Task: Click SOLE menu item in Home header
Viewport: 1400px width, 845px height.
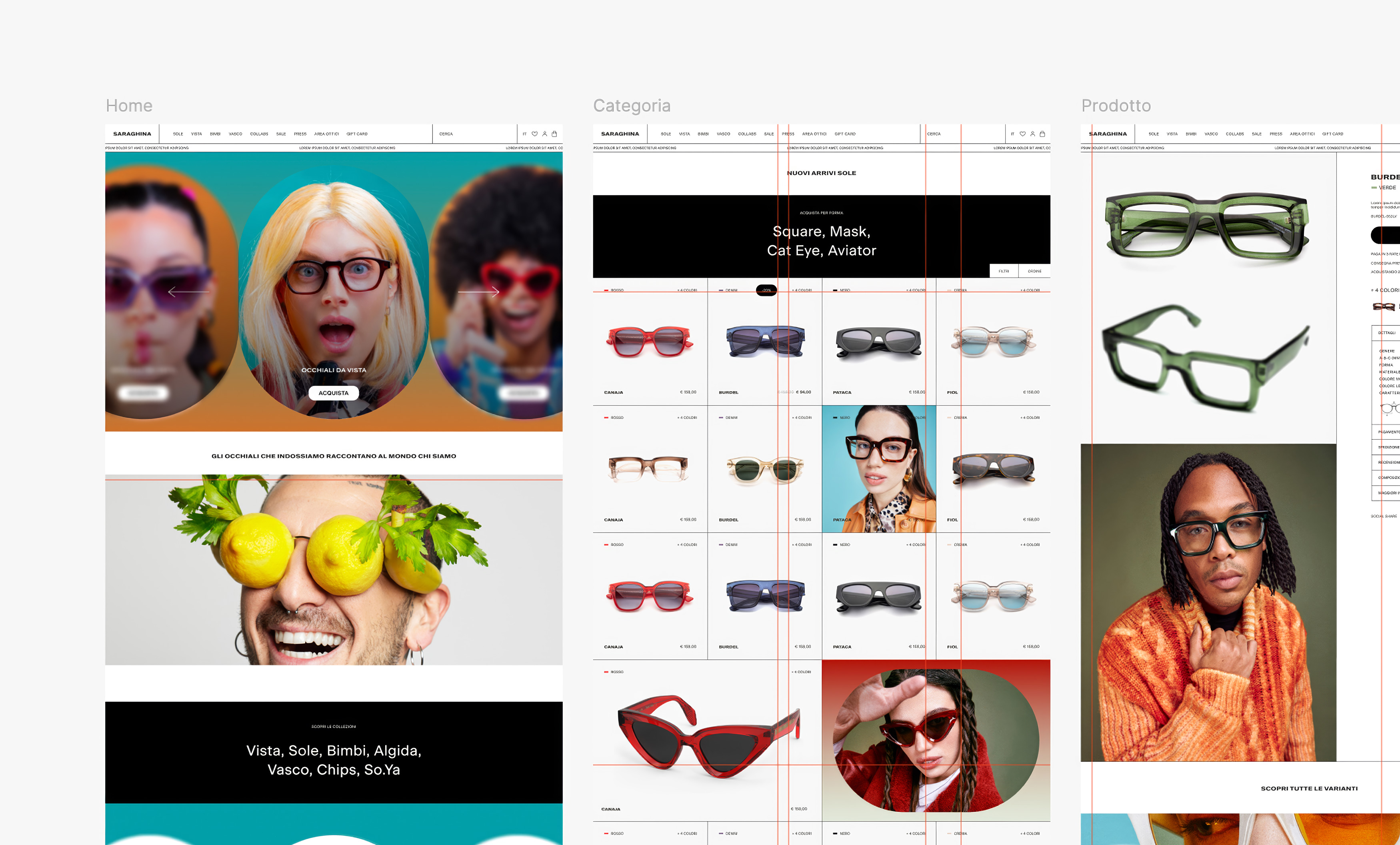Action: (178, 134)
